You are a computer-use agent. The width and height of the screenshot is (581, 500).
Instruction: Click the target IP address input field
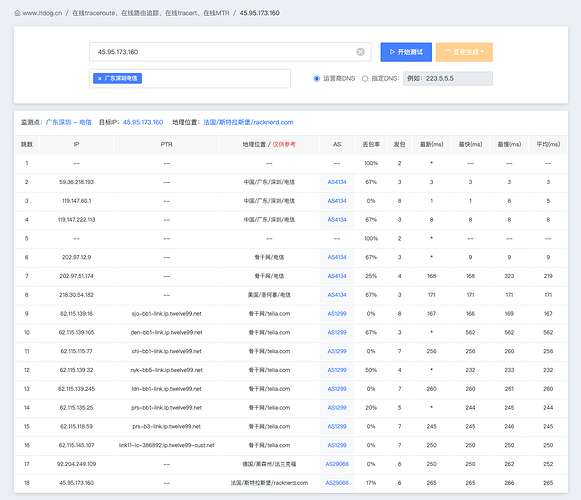coord(230,52)
